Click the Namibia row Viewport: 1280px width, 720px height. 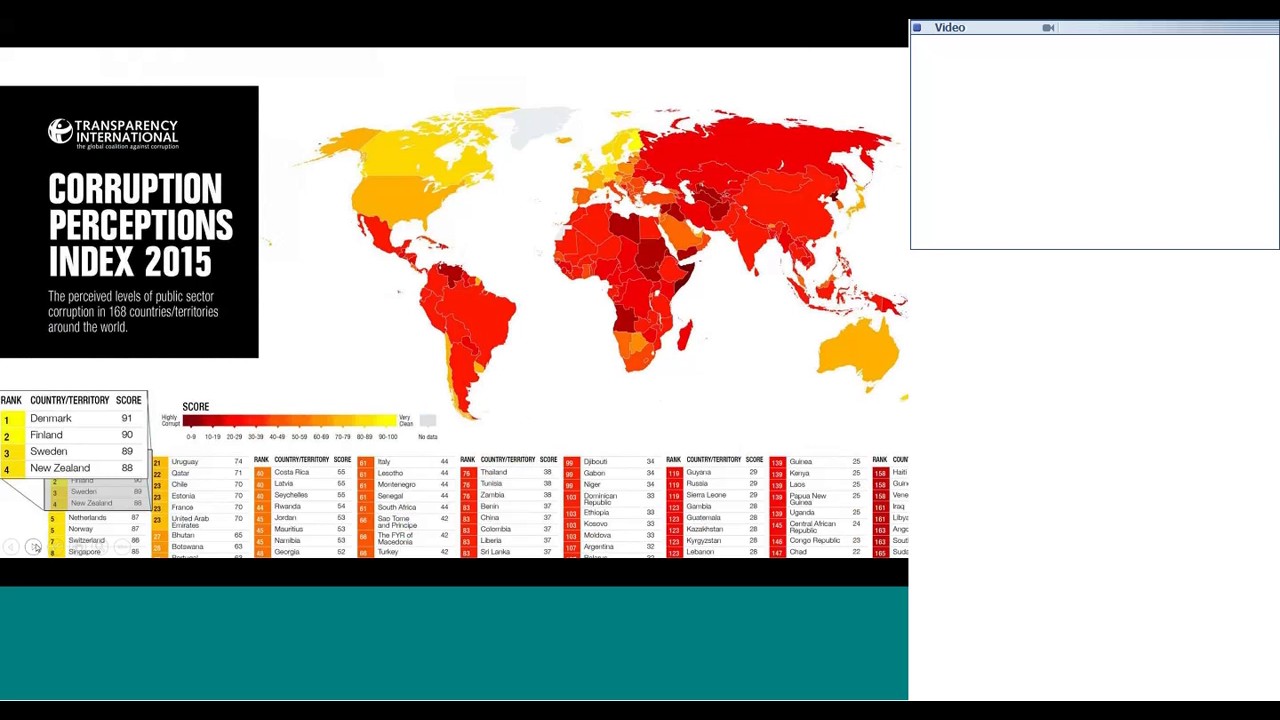pyautogui.click(x=302, y=541)
